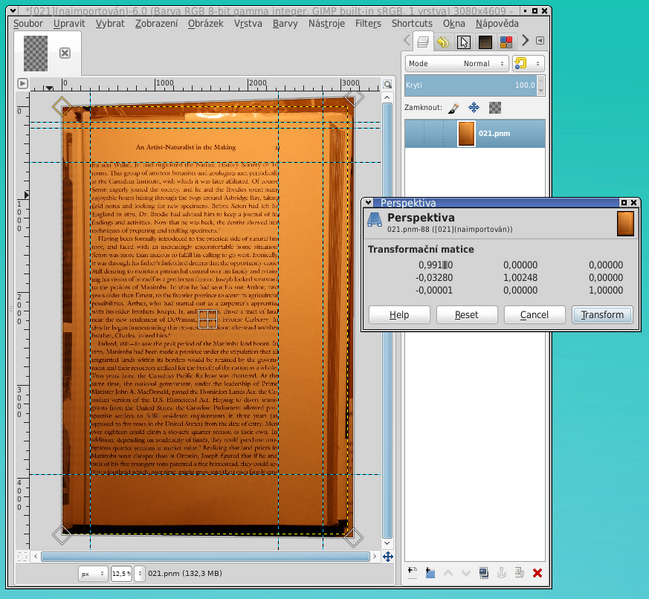This screenshot has width=649, height=599.
Task: Raise the layer up arrow
Action: 448,573
